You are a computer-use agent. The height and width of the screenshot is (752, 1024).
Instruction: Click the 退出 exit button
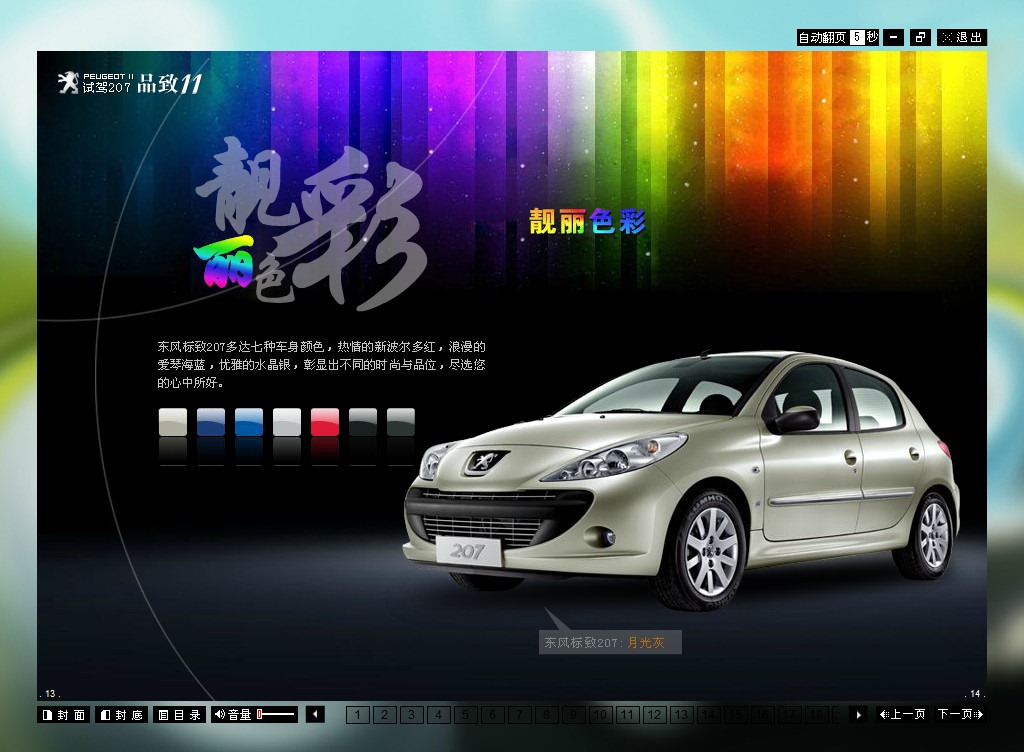click(962, 38)
